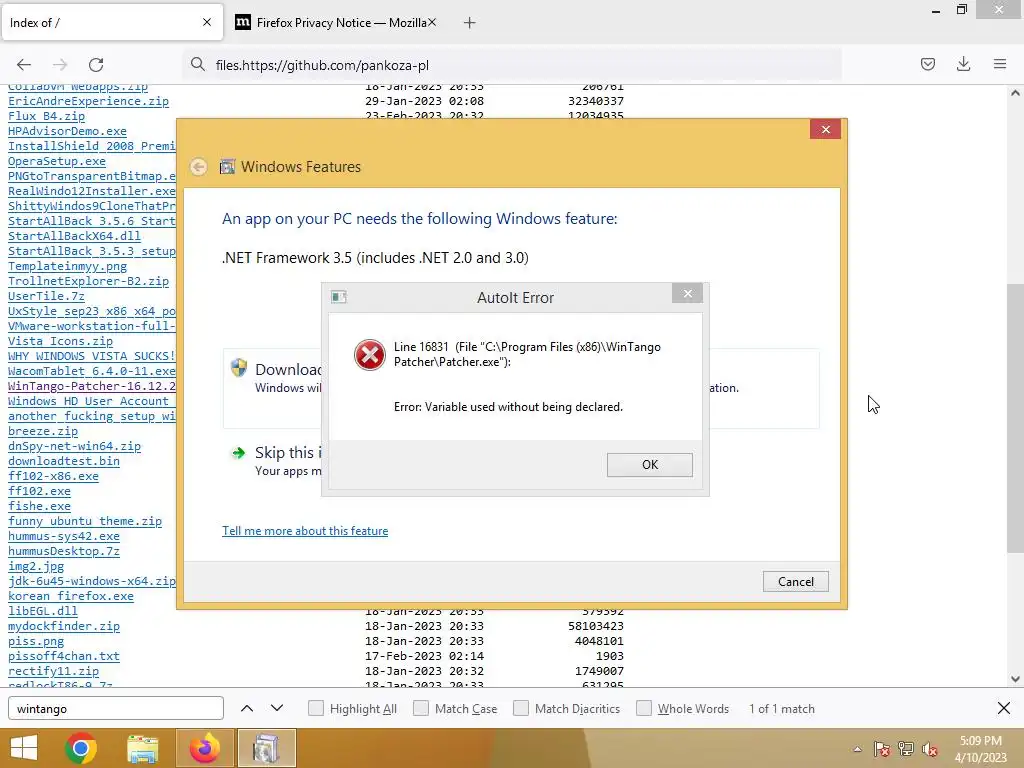Download dnSpy-net-win64.zip

[74, 446]
